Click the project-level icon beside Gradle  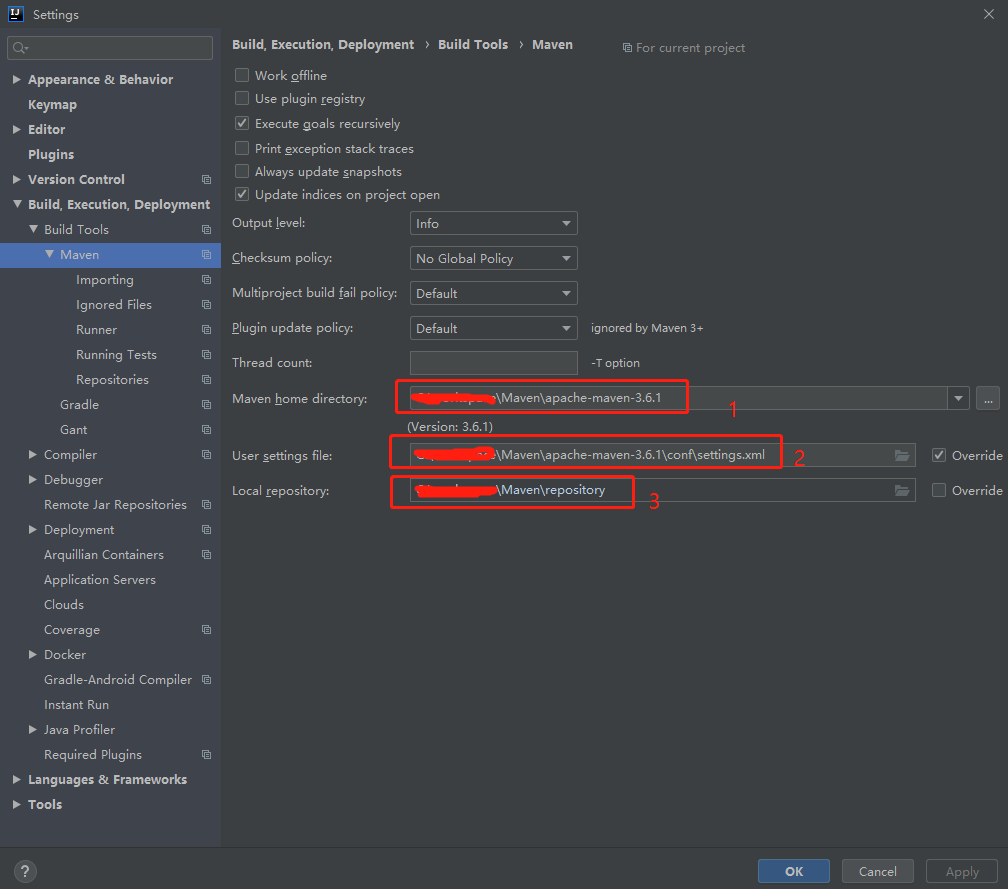pyautogui.click(x=206, y=404)
